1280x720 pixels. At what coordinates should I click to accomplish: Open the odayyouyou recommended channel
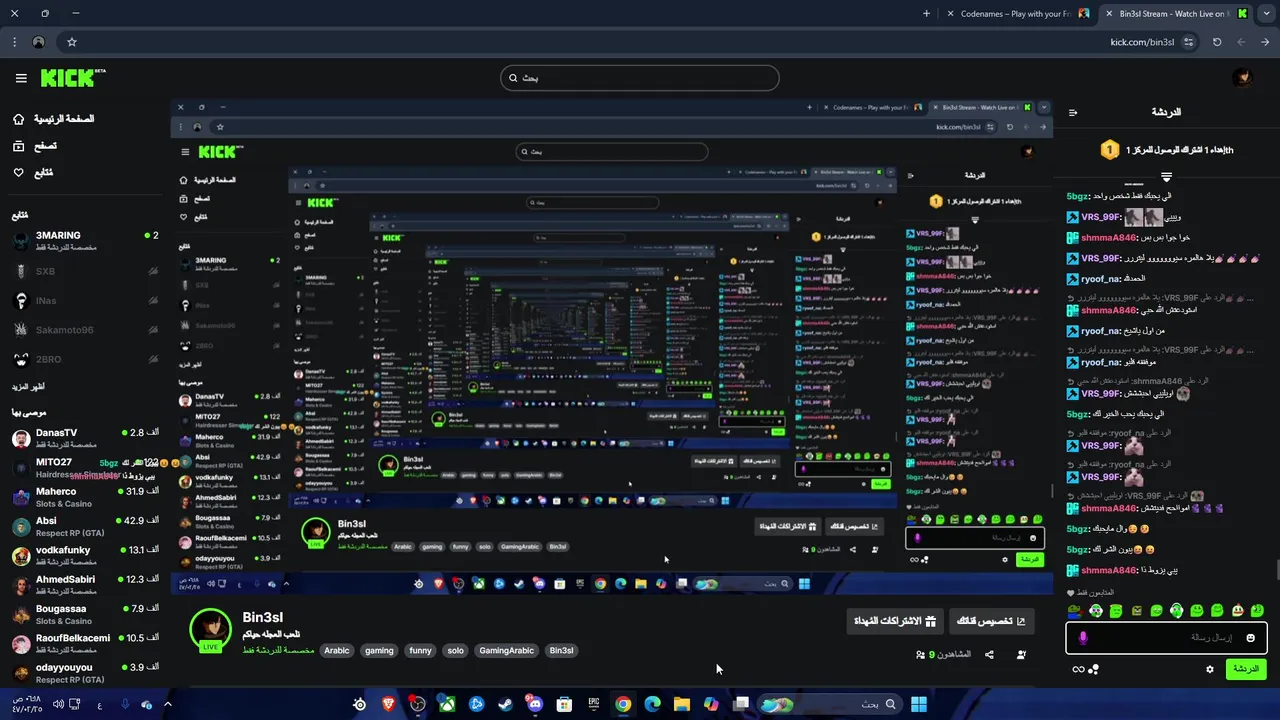tap(85, 672)
